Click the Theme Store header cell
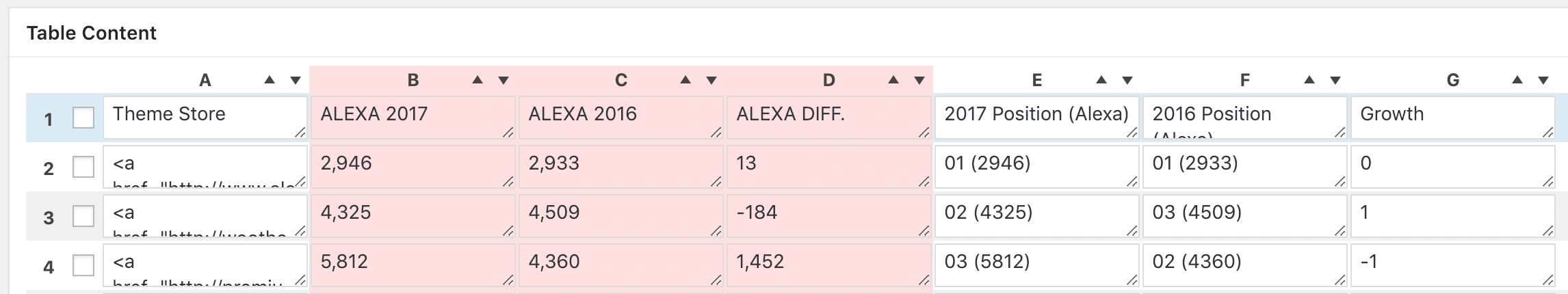The height and width of the screenshot is (294, 1568). 204,117
